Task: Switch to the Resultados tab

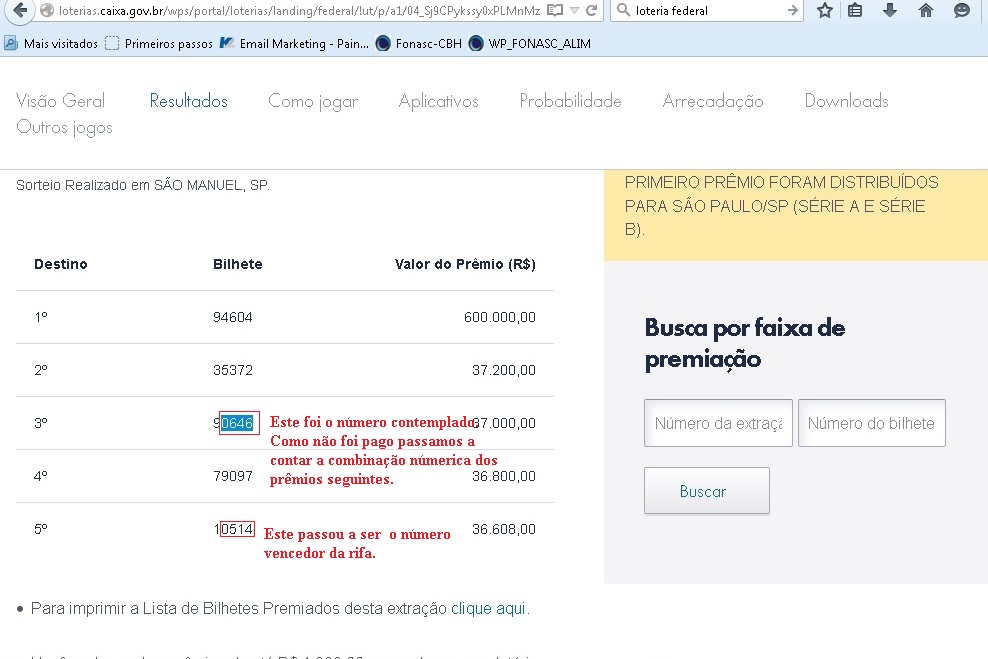Action: click(188, 101)
